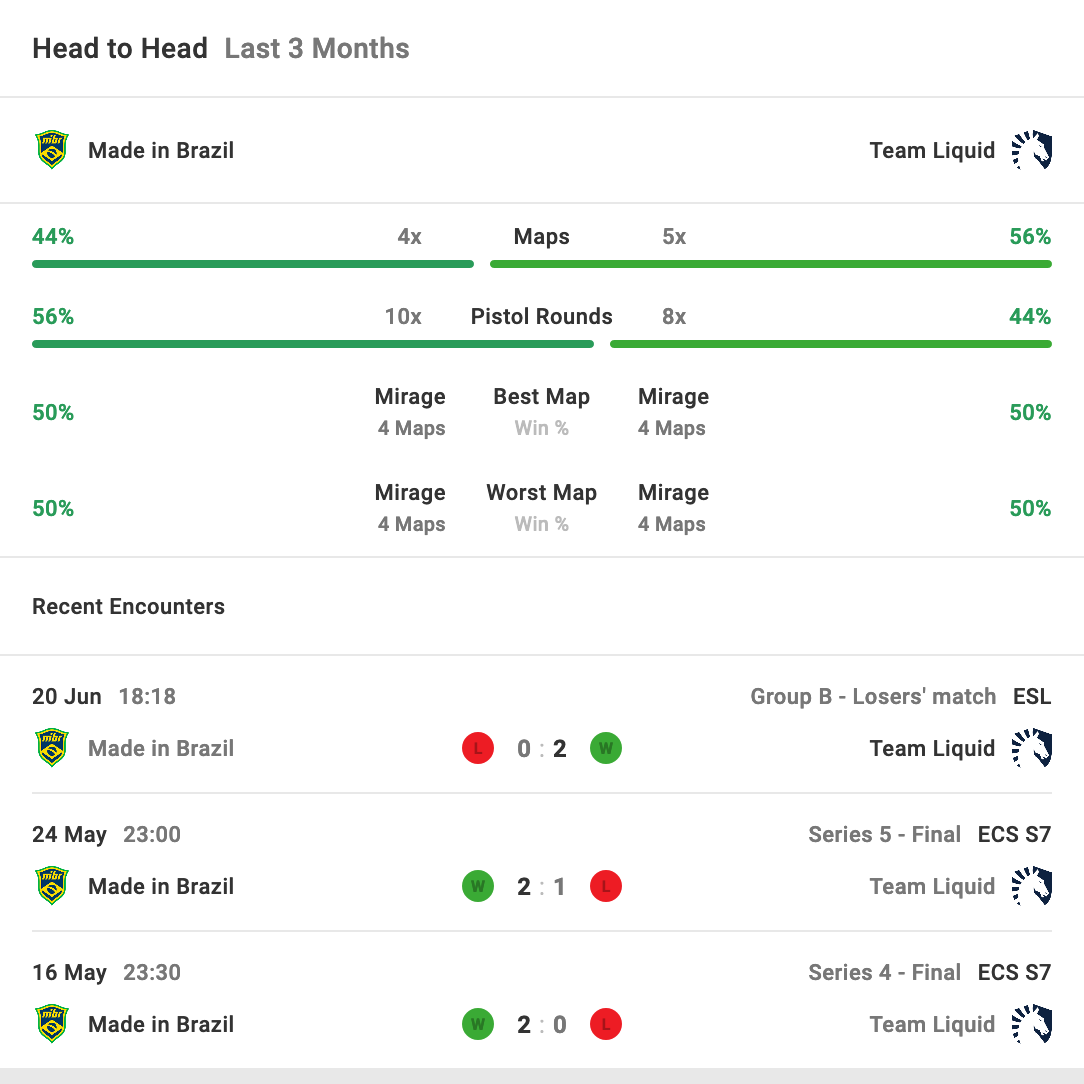
Task: Click MIBR logo in 24 May match
Action: pyautogui.click(x=52, y=886)
